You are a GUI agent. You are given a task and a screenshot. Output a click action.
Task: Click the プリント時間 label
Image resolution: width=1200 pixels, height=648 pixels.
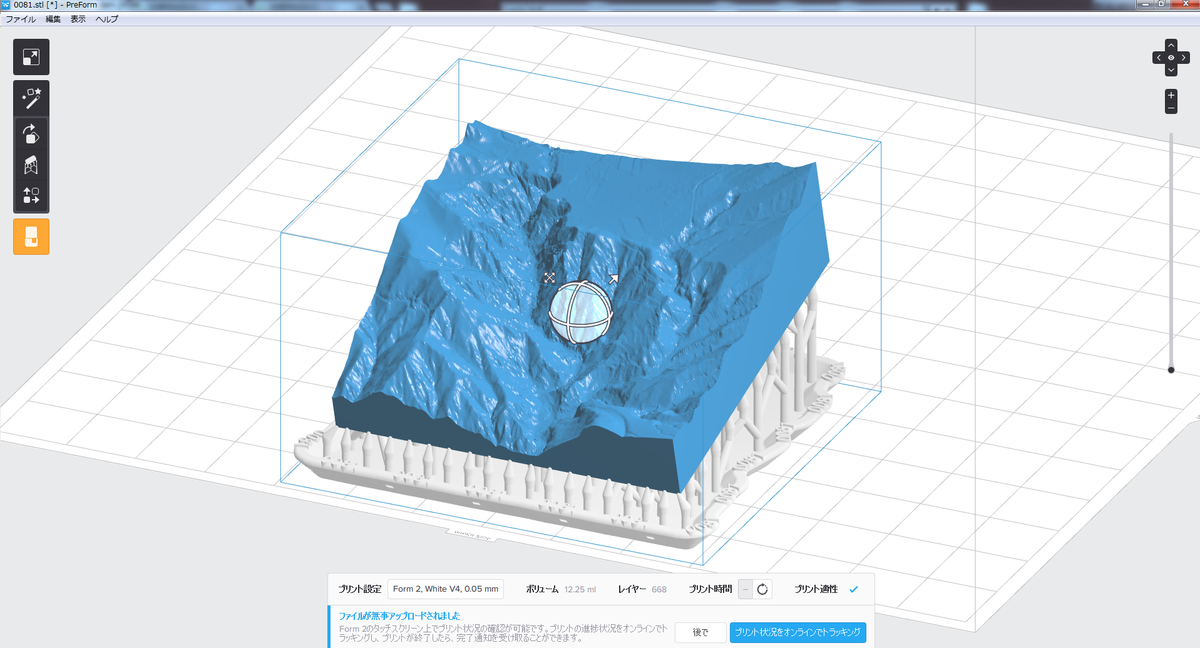click(x=710, y=590)
